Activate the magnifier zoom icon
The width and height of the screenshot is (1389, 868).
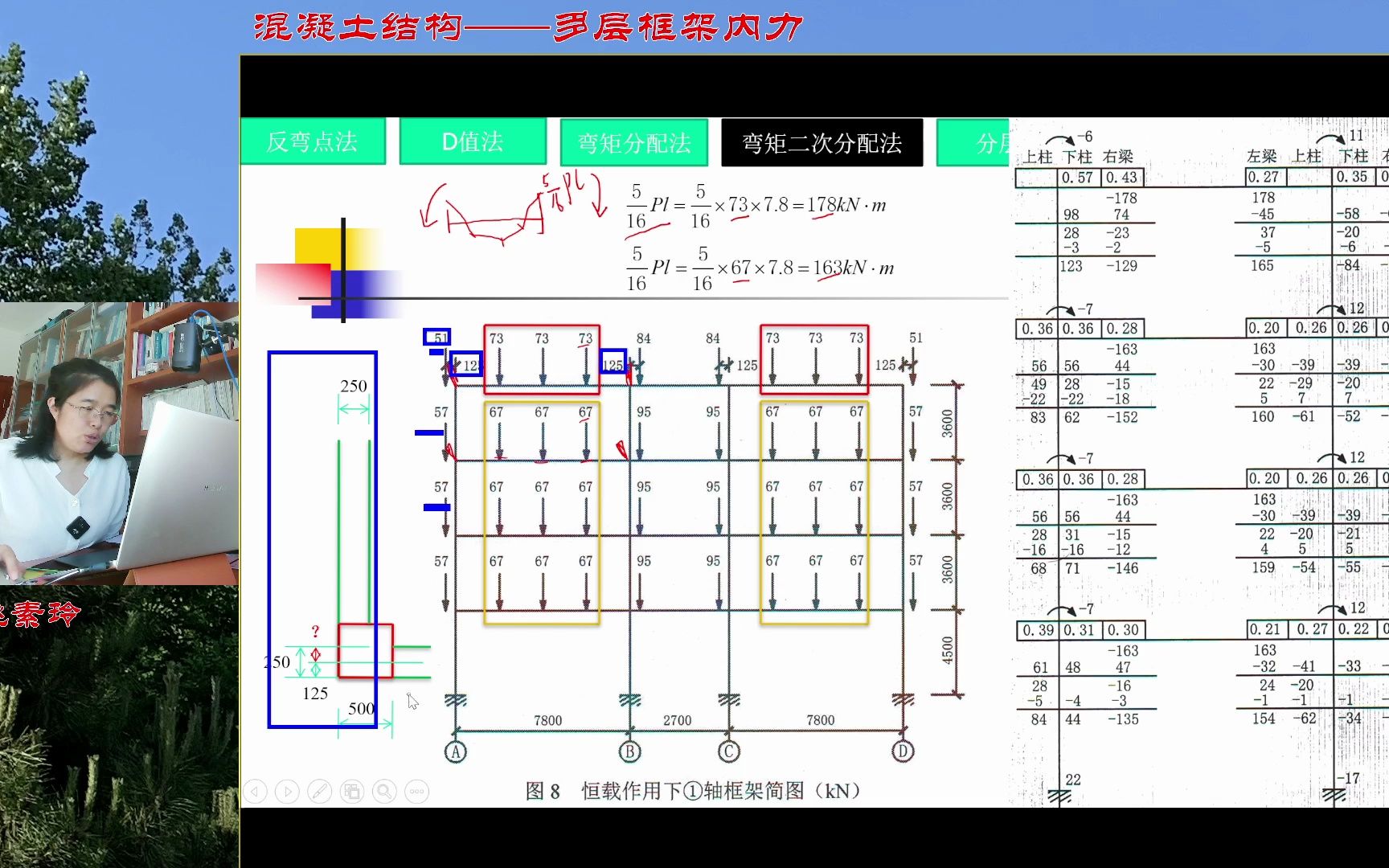[x=384, y=792]
